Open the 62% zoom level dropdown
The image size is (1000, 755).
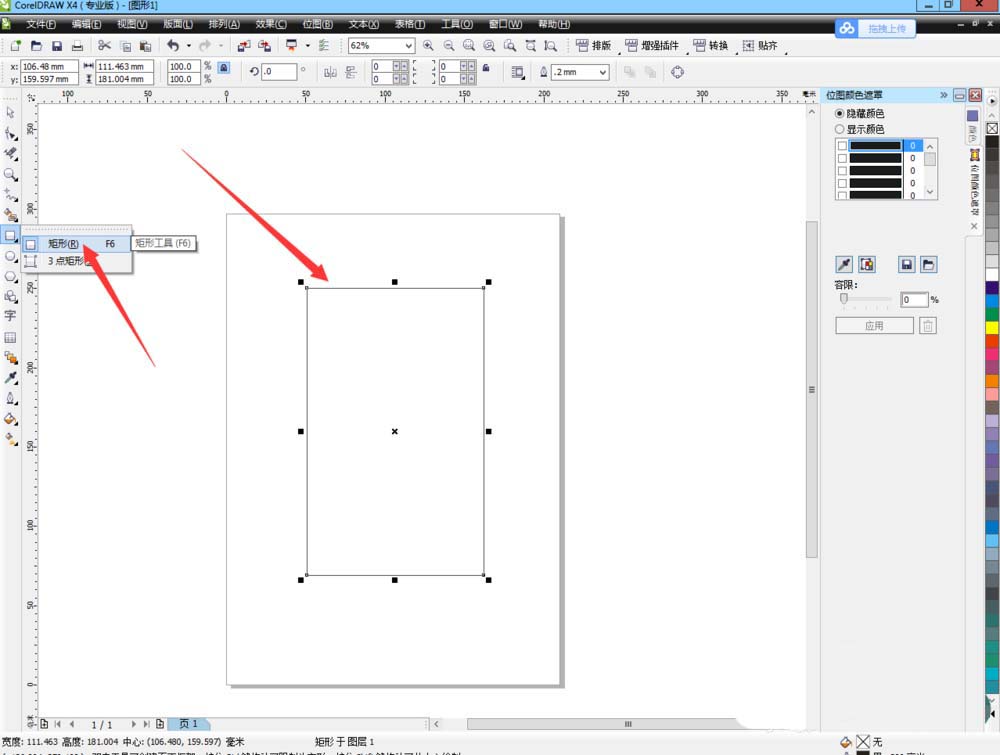pos(409,46)
